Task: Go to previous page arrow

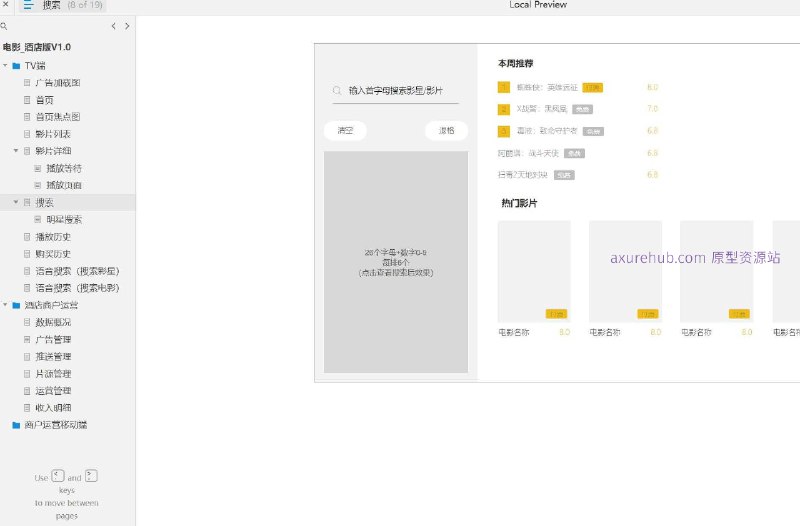Action: pyautogui.click(x=113, y=26)
